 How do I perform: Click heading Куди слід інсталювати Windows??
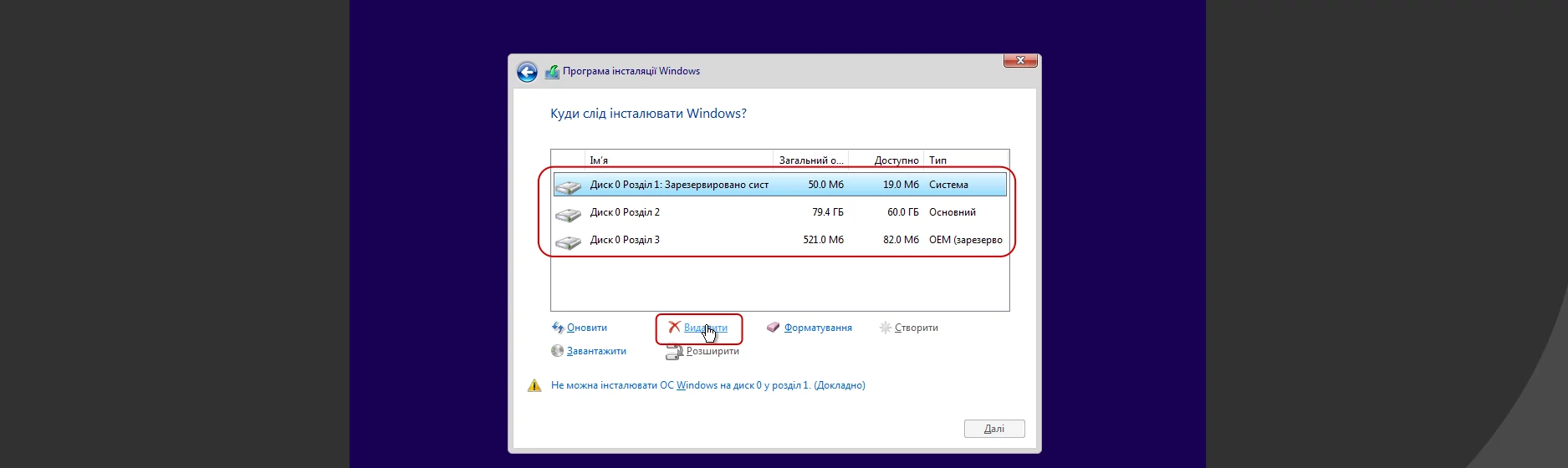pos(648,114)
